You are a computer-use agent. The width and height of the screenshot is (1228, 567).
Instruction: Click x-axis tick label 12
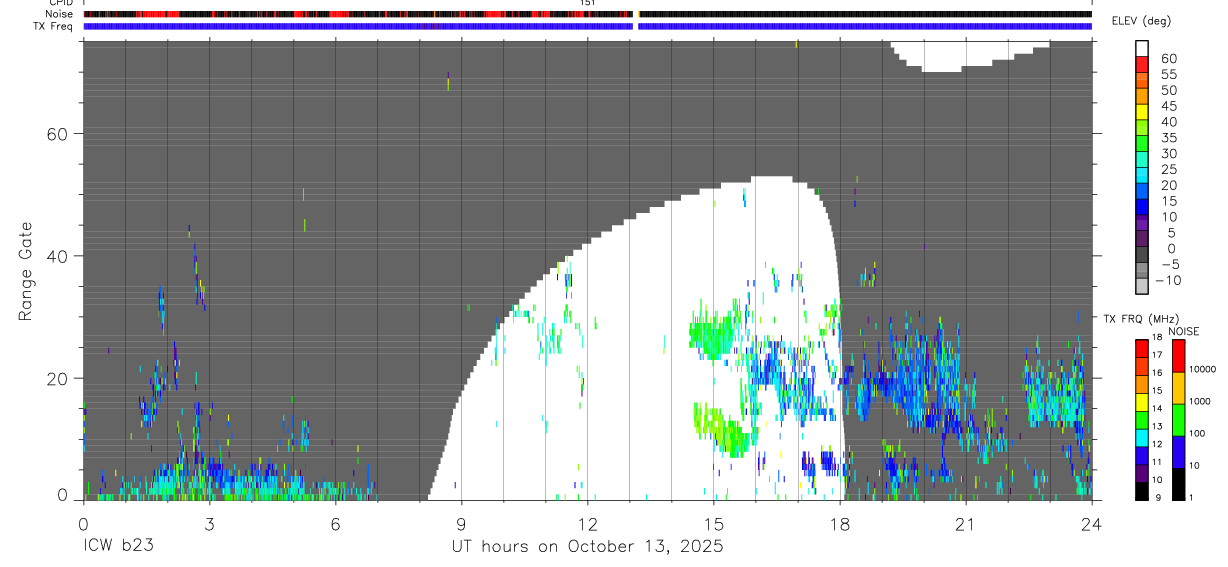pos(587,524)
